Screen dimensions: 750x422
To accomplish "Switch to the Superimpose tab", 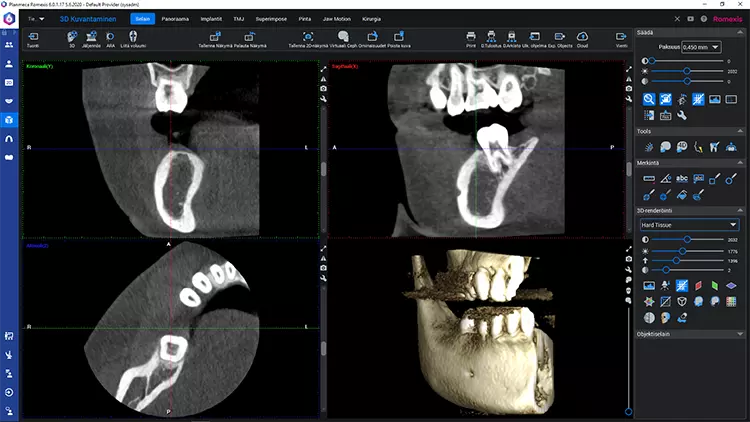I will pos(271,19).
